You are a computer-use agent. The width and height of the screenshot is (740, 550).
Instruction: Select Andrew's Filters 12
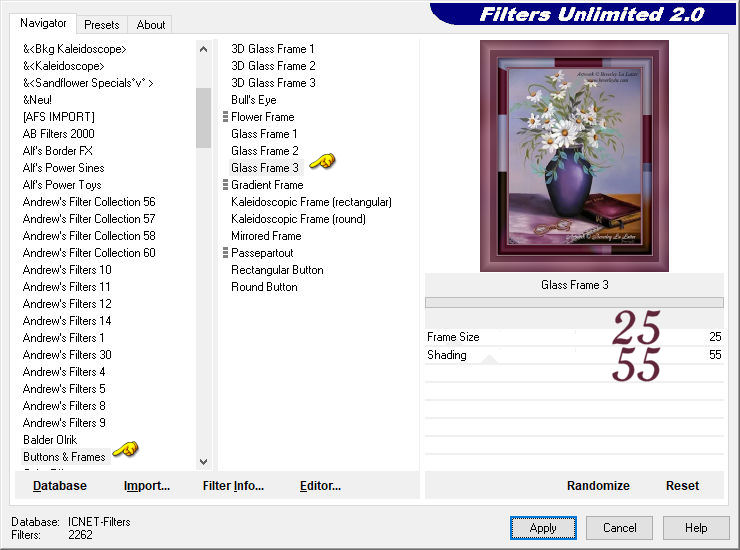pyautogui.click(x=67, y=304)
